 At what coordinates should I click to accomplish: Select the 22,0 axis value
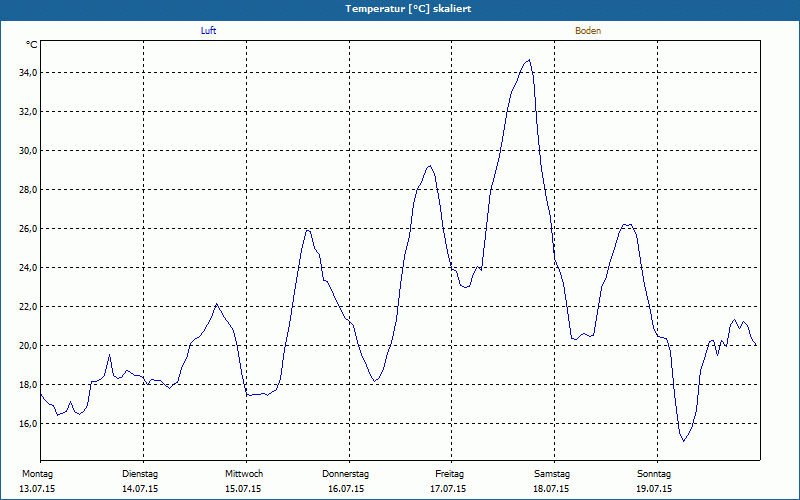(x=28, y=307)
